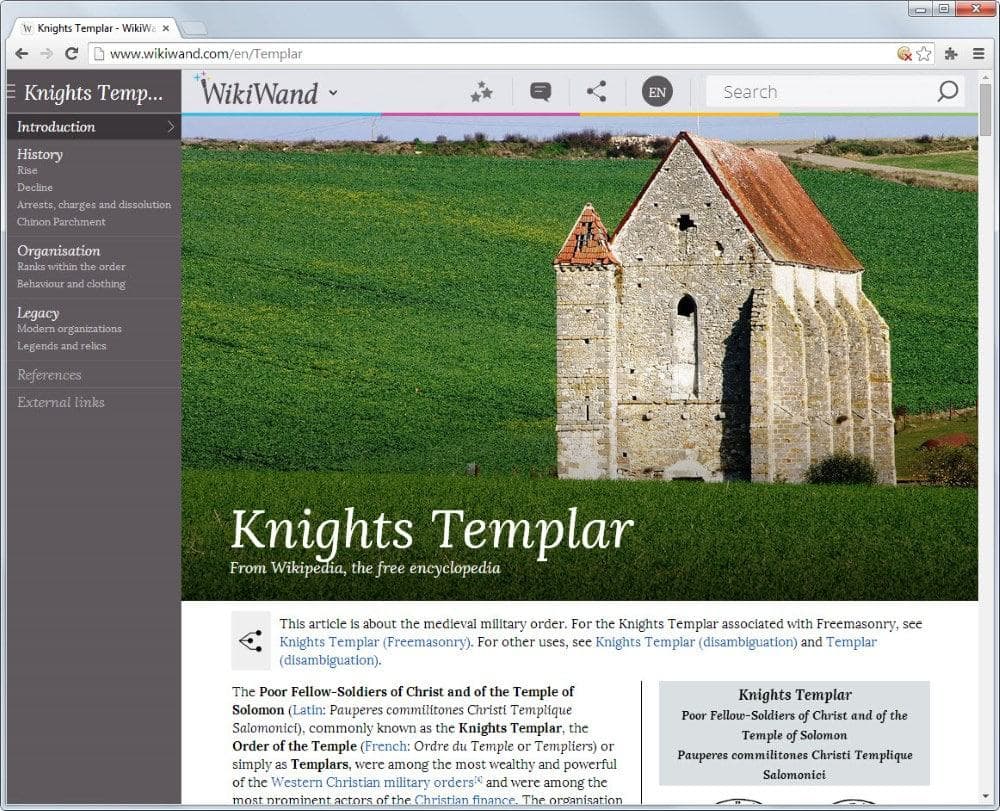Expand the WikiWand logo dropdown arrow
Image resolution: width=1000 pixels, height=811 pixels.
[333, 92]
